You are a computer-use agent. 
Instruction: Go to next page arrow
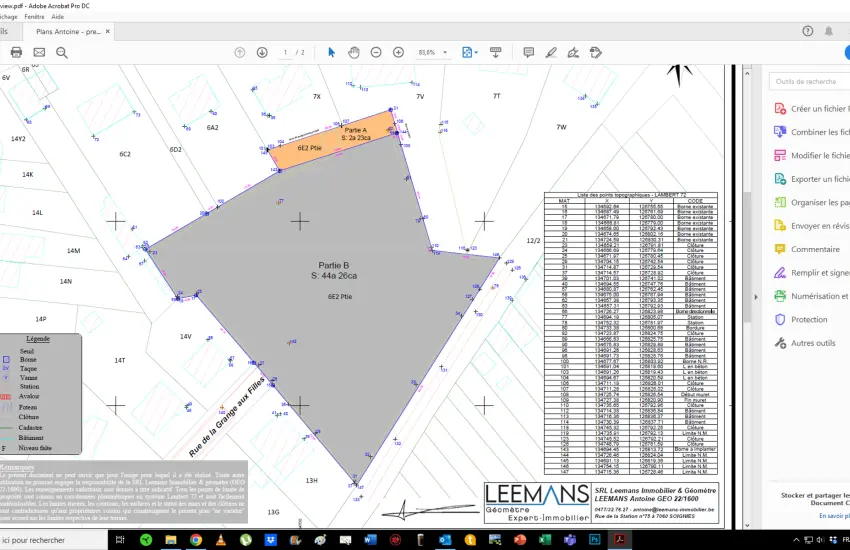[x=262, y=52]
